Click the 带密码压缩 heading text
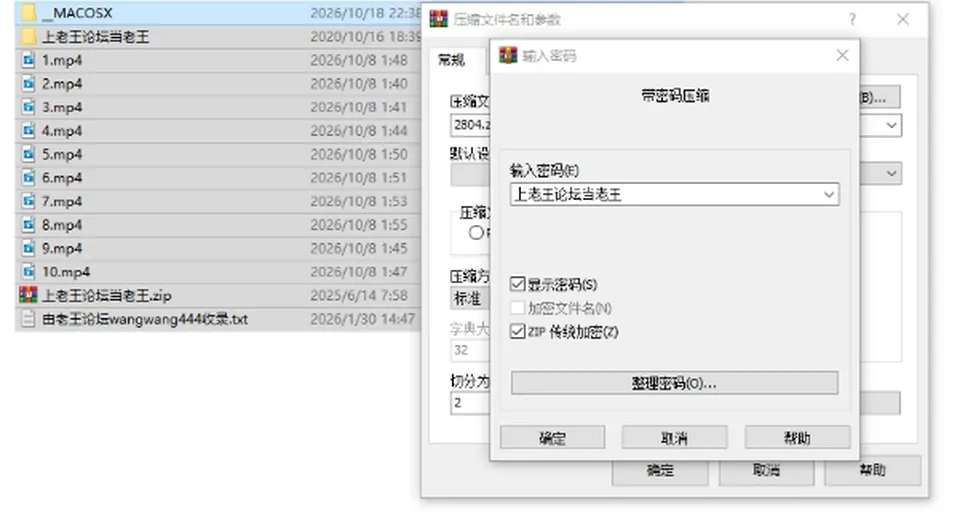The height and width of the screenshot is (521, 960). [675, 96]
